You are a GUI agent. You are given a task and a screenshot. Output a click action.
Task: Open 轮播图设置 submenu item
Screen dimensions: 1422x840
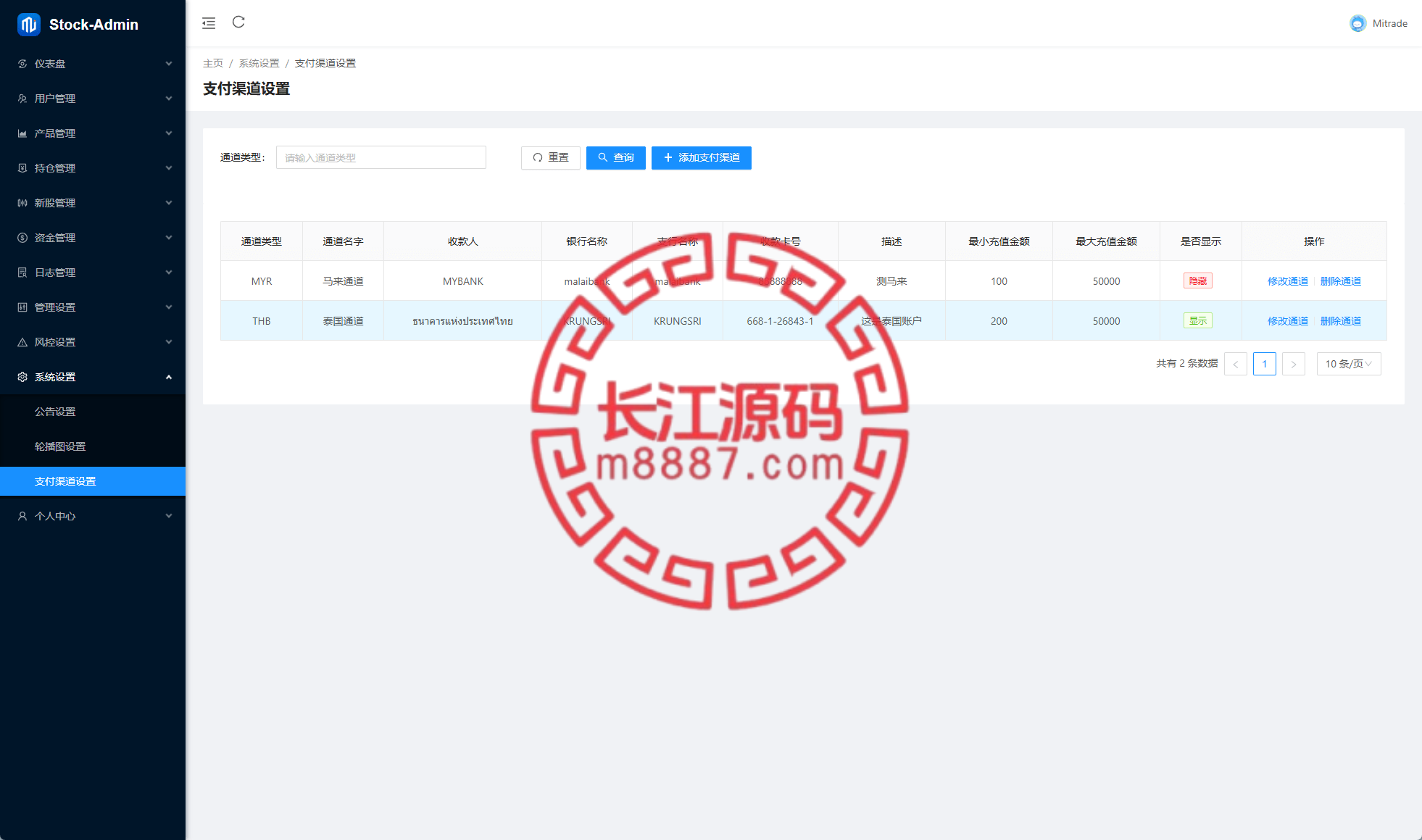click(93, 446)
